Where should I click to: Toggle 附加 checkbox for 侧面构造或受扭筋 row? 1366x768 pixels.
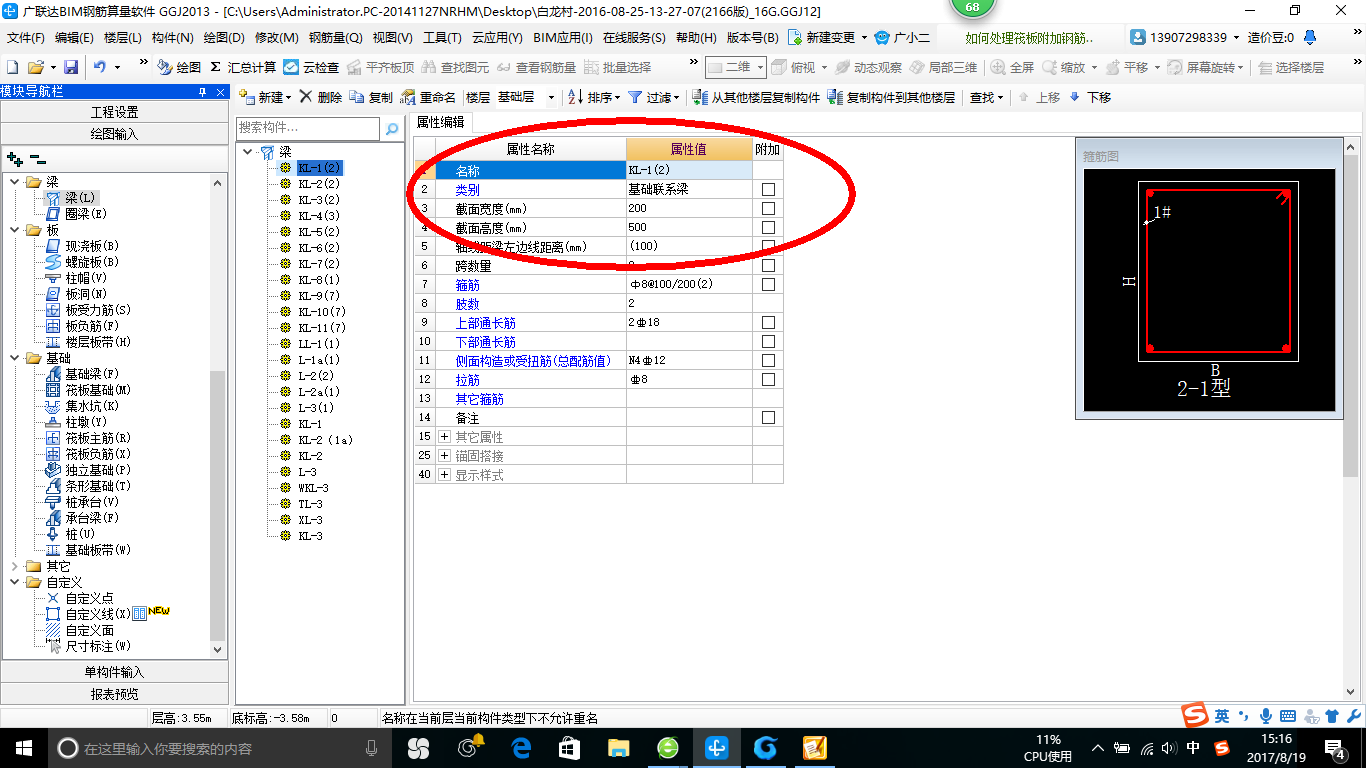click(768, 361)
